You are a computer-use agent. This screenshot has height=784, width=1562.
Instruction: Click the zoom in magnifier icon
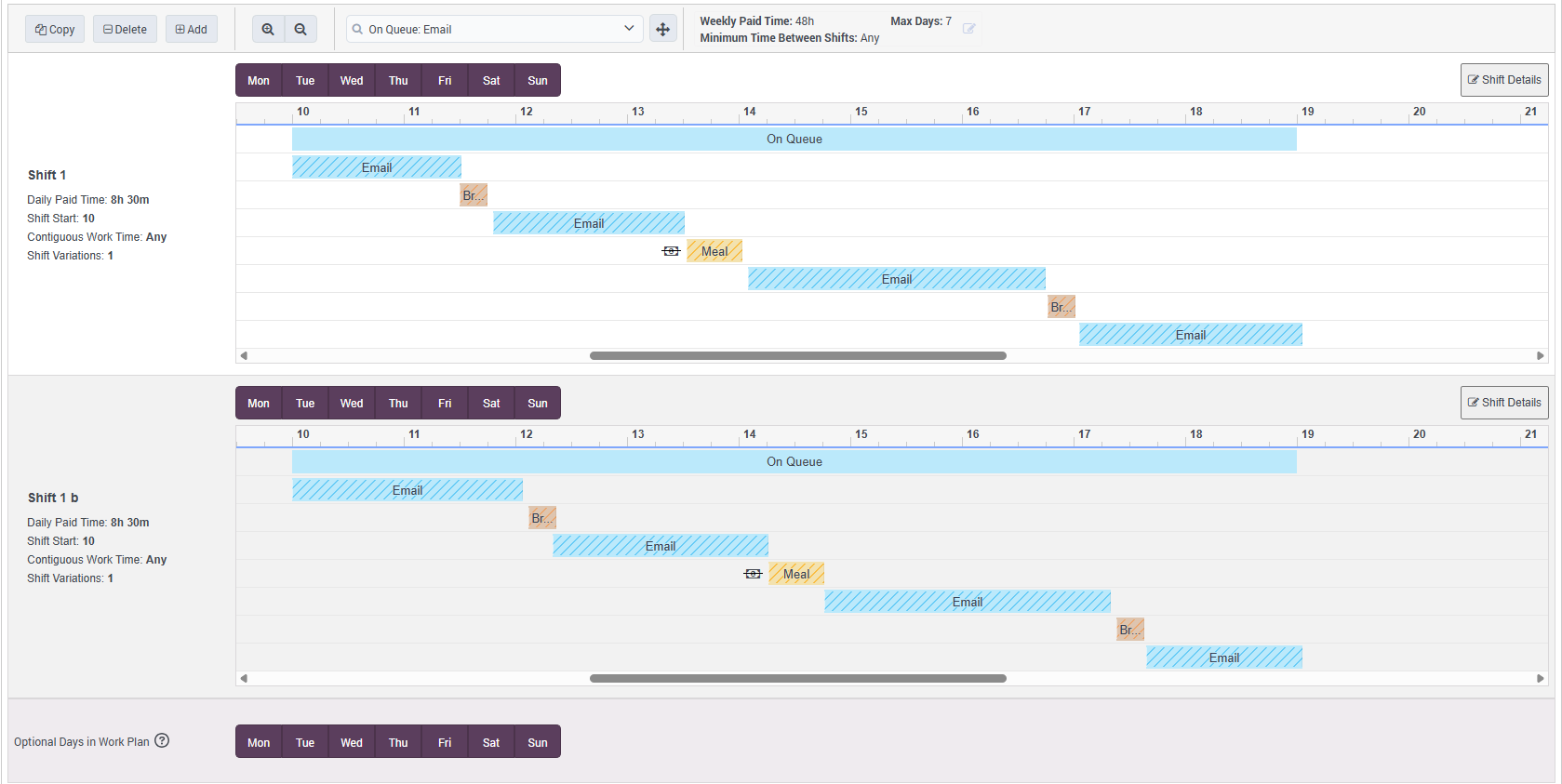(268, 29)
